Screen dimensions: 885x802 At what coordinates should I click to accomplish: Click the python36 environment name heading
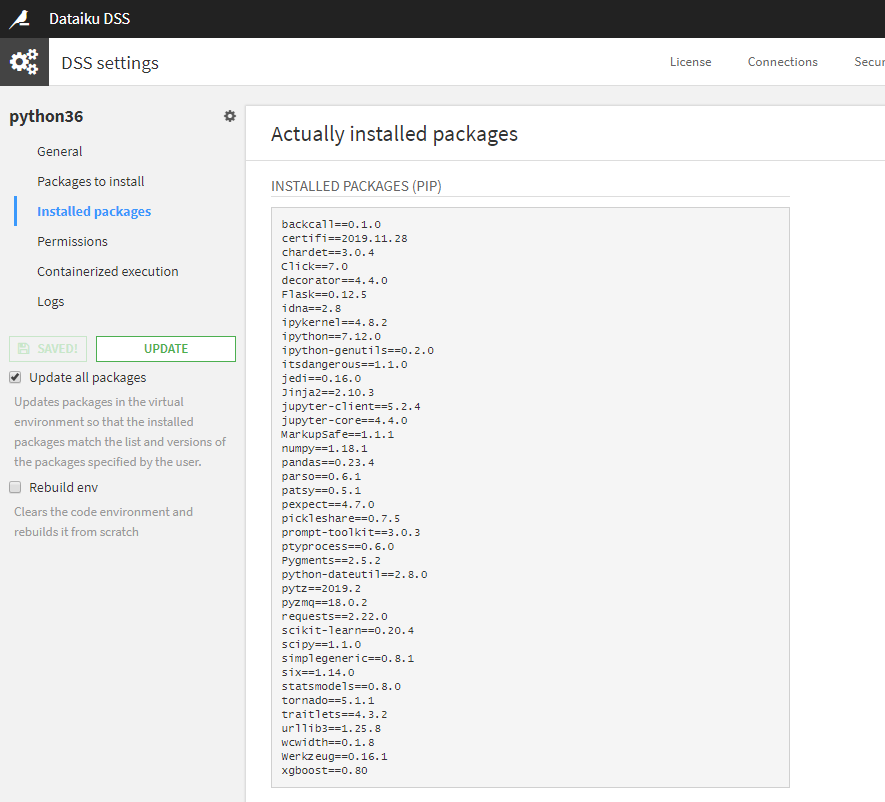(46, 116)
